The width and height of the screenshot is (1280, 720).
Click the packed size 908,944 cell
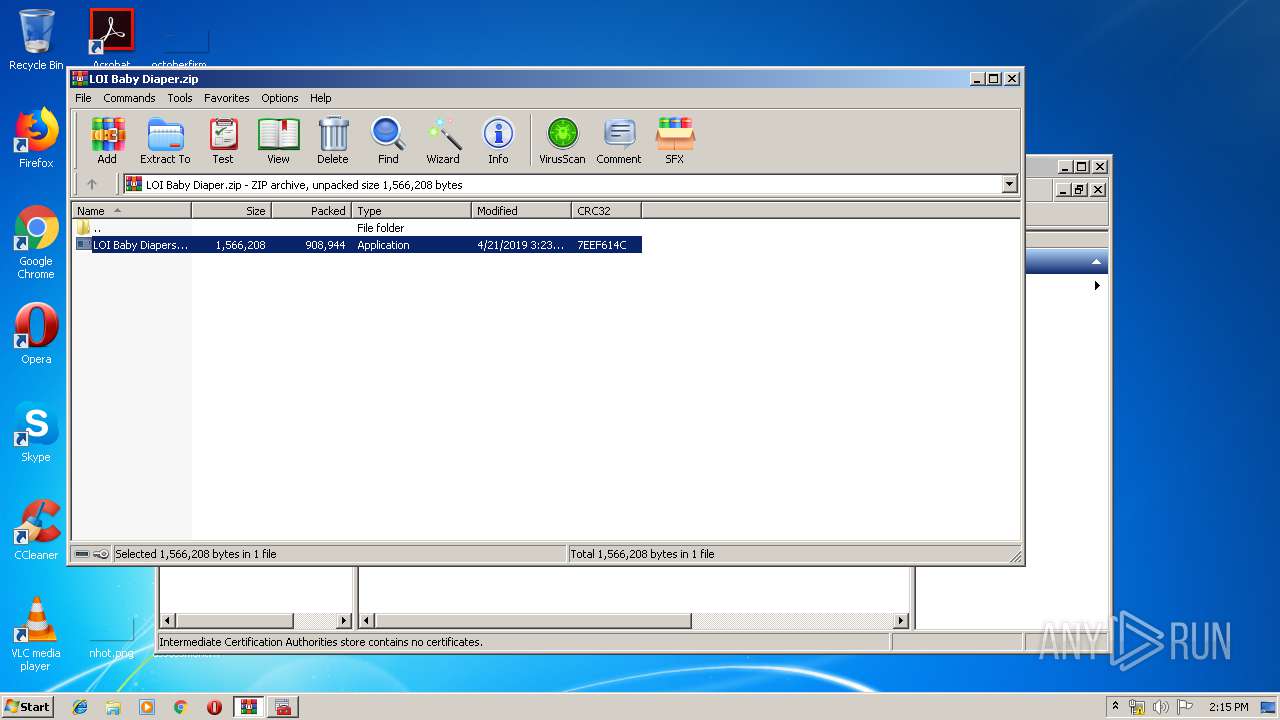325,245
